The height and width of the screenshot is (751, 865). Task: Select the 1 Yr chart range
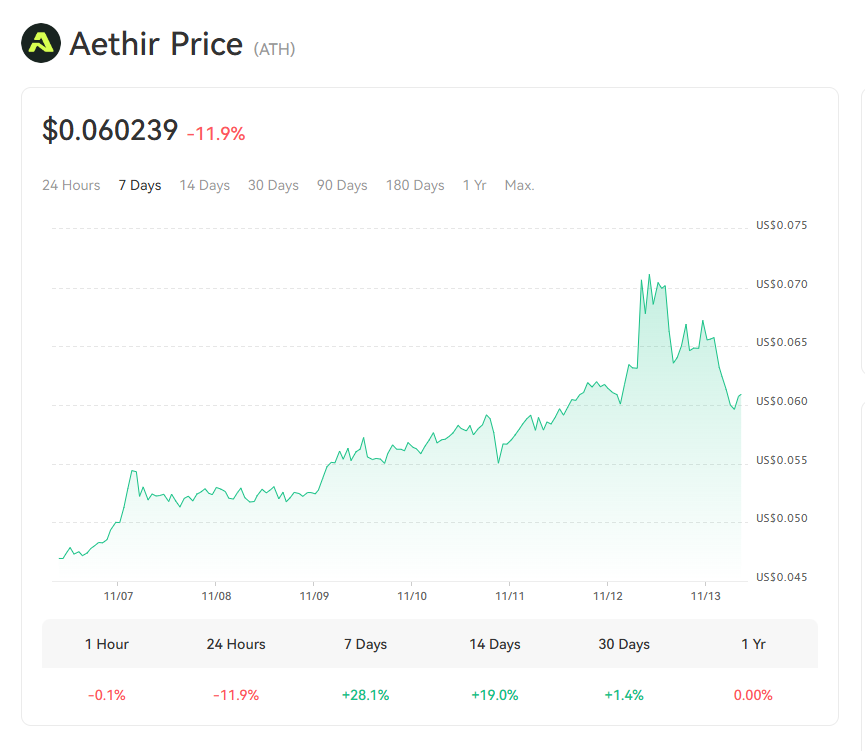click(x=474, y=185)
